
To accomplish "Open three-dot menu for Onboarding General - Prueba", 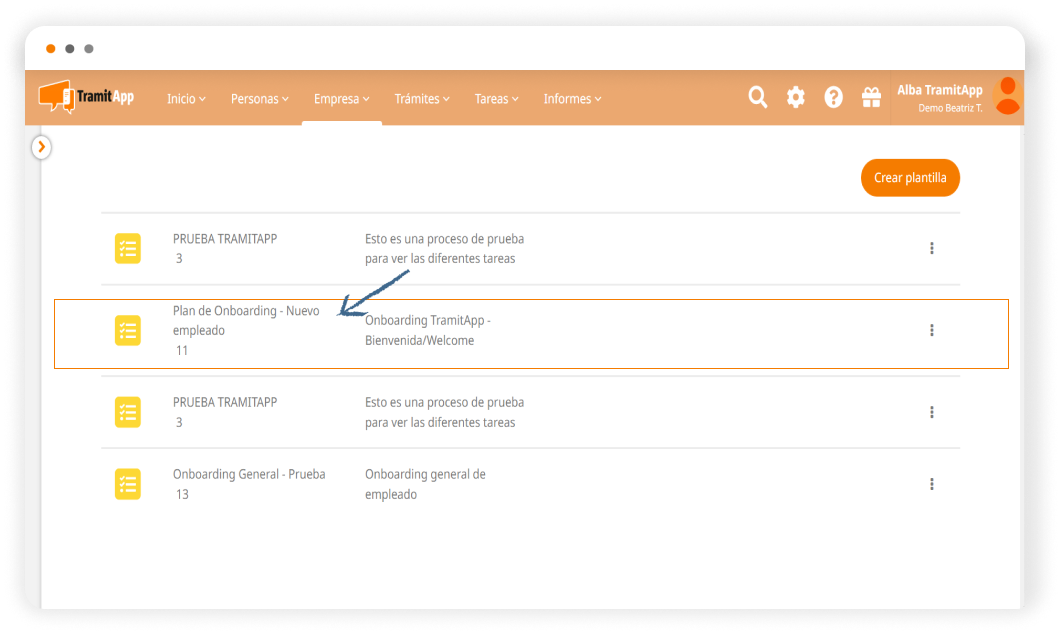I will (931, 484).
